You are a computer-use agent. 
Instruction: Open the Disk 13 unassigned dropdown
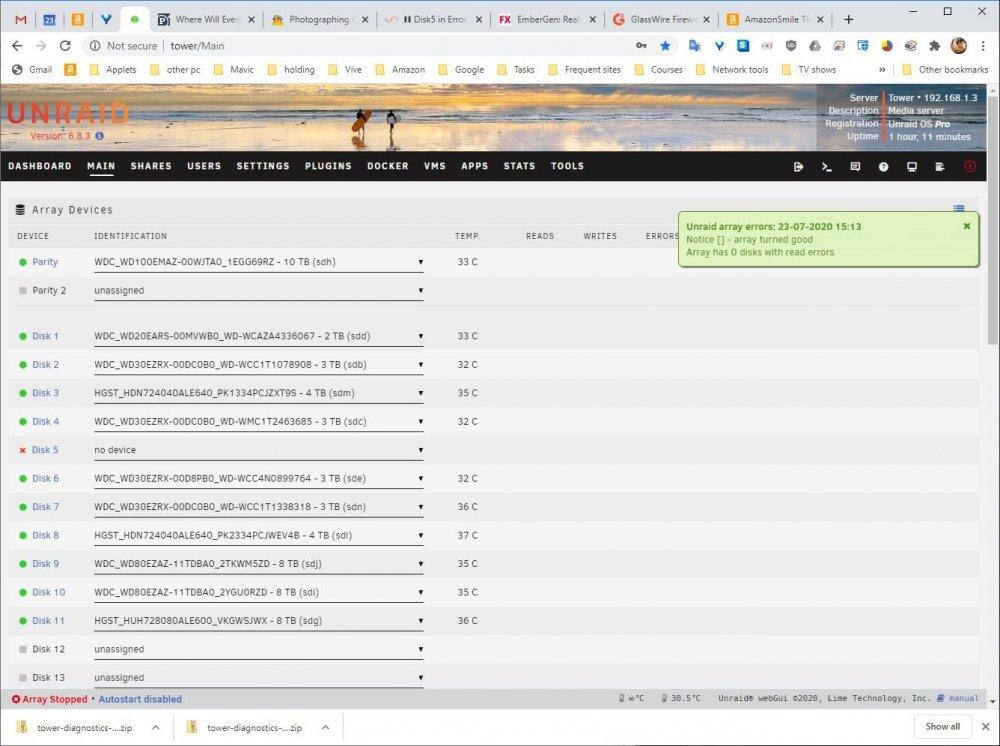[258, 678]
